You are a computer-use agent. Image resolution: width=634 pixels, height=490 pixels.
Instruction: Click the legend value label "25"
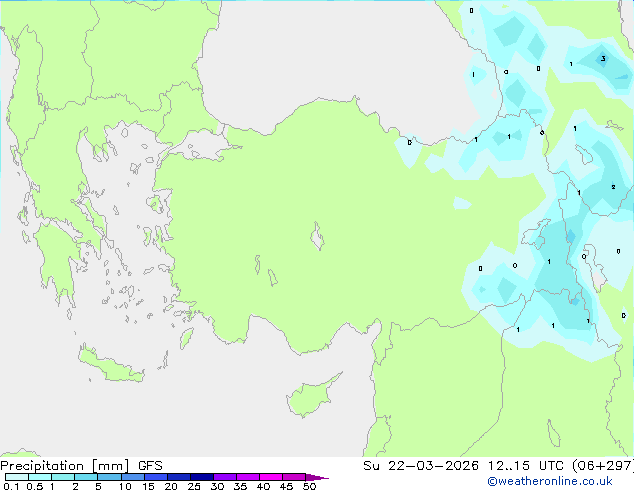(194, 486)
